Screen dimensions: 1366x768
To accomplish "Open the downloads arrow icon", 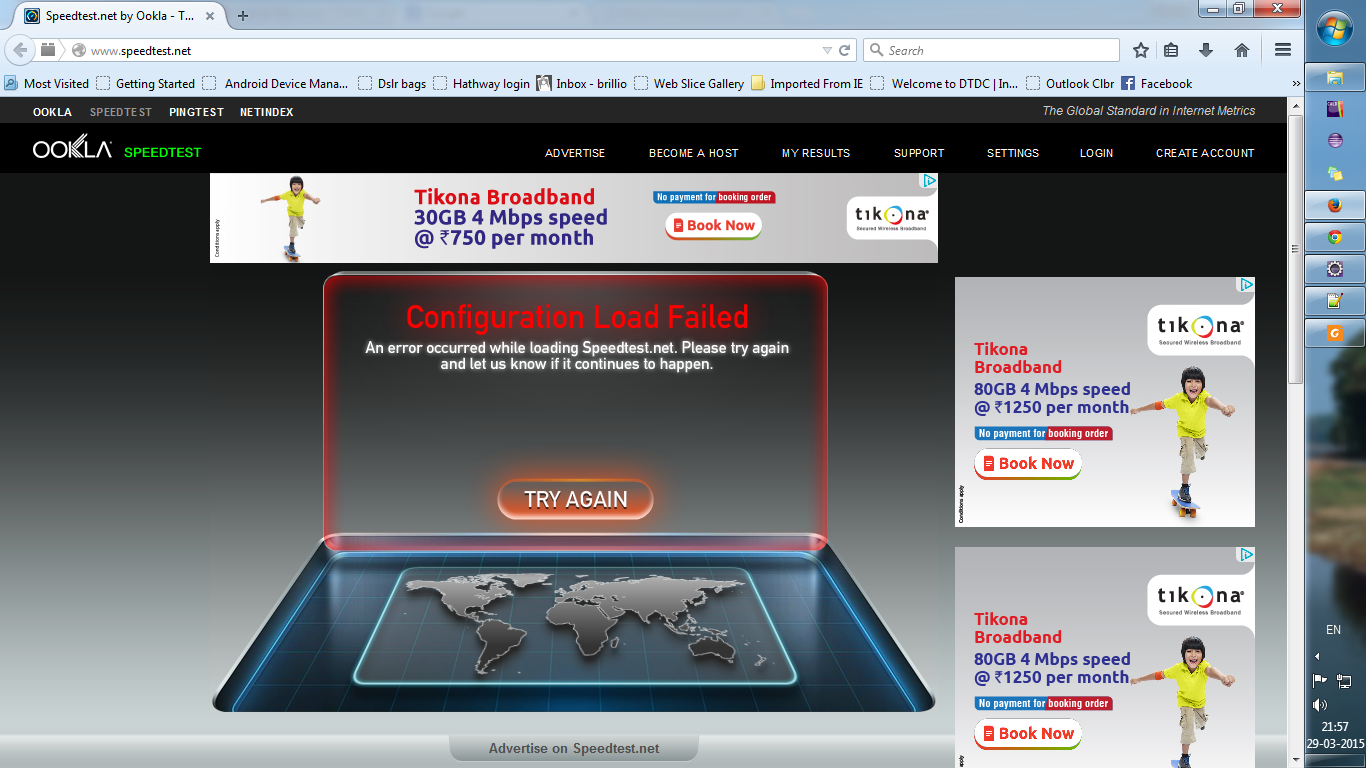I will tap(1206, 50).
